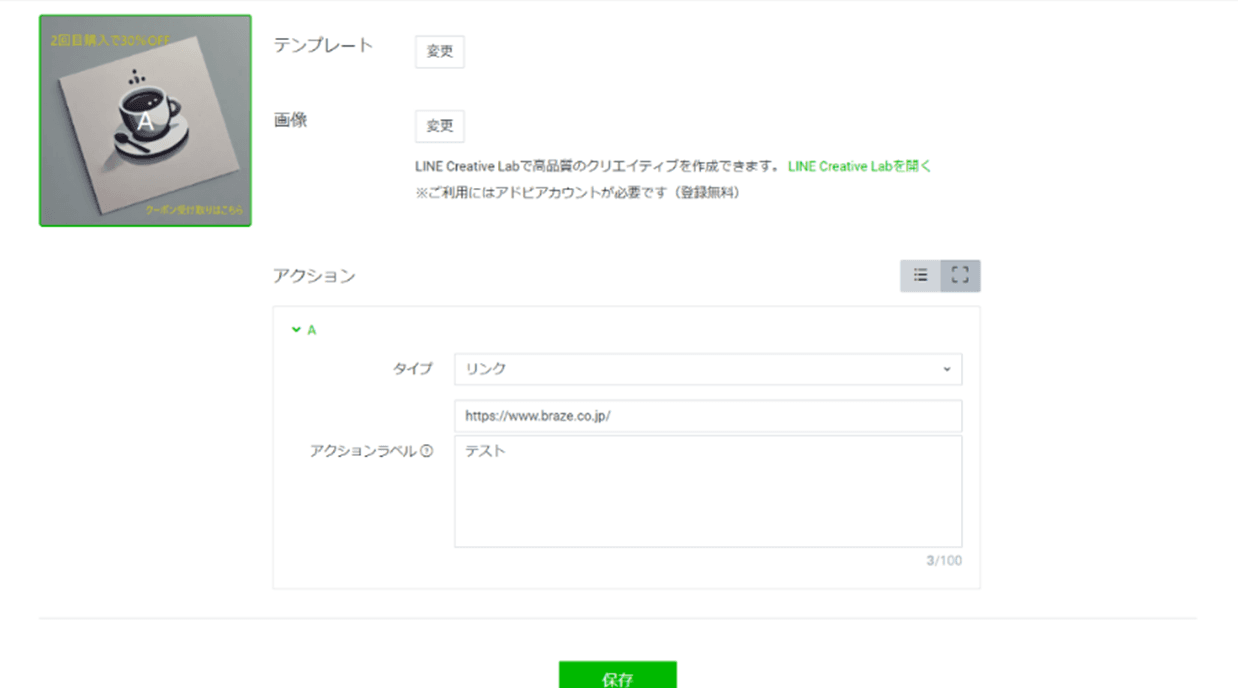Collapse the action A section chevron

296,330
